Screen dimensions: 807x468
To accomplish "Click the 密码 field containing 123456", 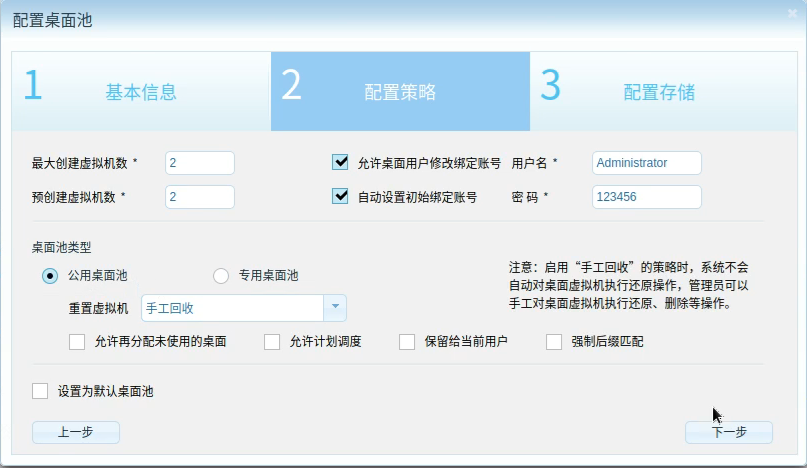I will point(646,197).
